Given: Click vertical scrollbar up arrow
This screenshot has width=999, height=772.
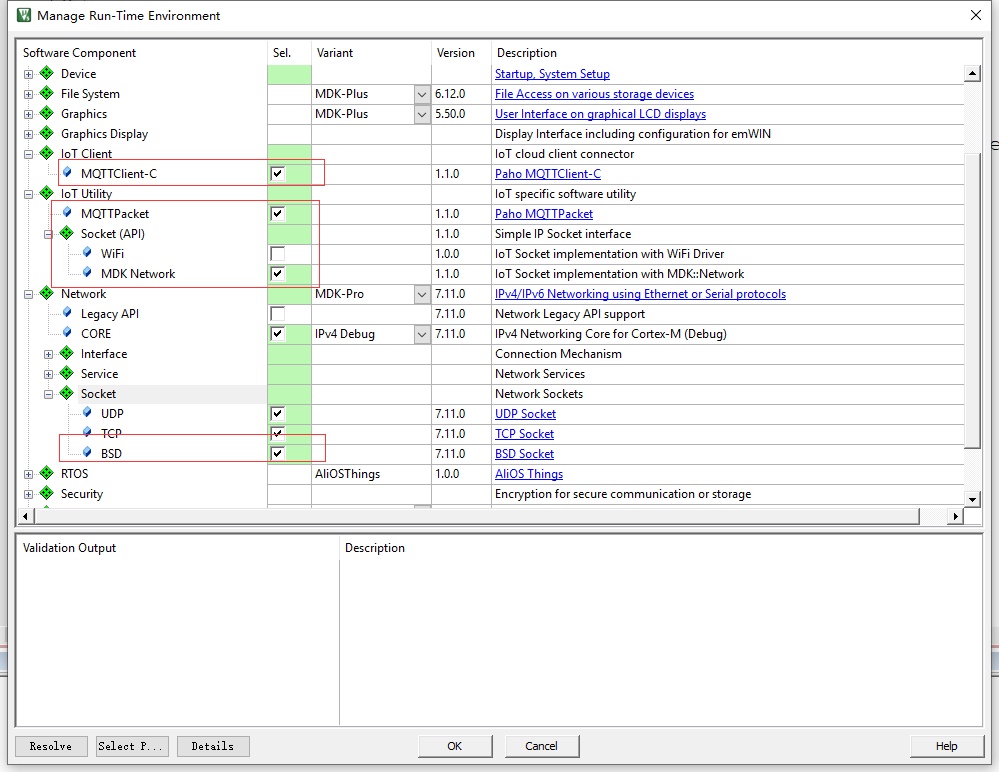Looking at the screenshot, I should point(972,74).
